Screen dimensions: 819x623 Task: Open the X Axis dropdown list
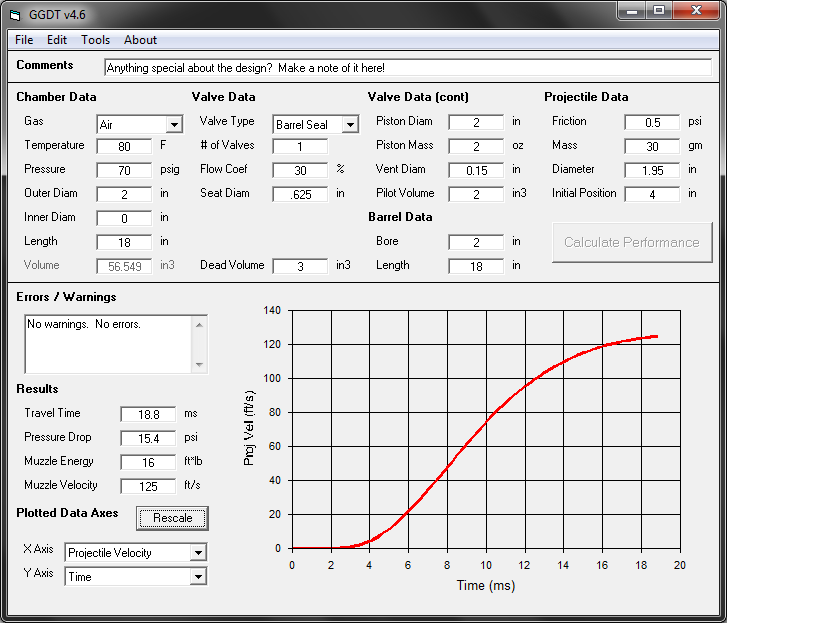198,553
